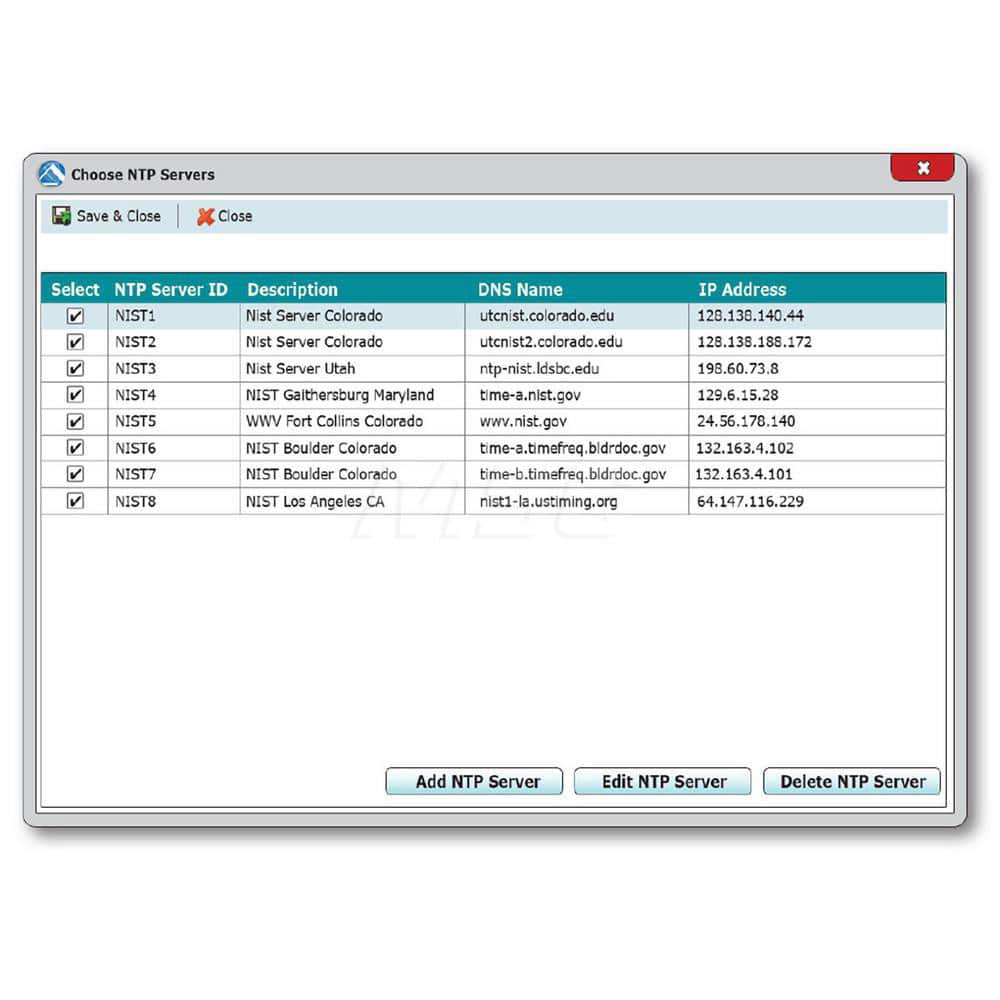This screenshot has height=1000, width=1000.
Task: Click the NTP Server ID column header
Action: tap(171, 289)
